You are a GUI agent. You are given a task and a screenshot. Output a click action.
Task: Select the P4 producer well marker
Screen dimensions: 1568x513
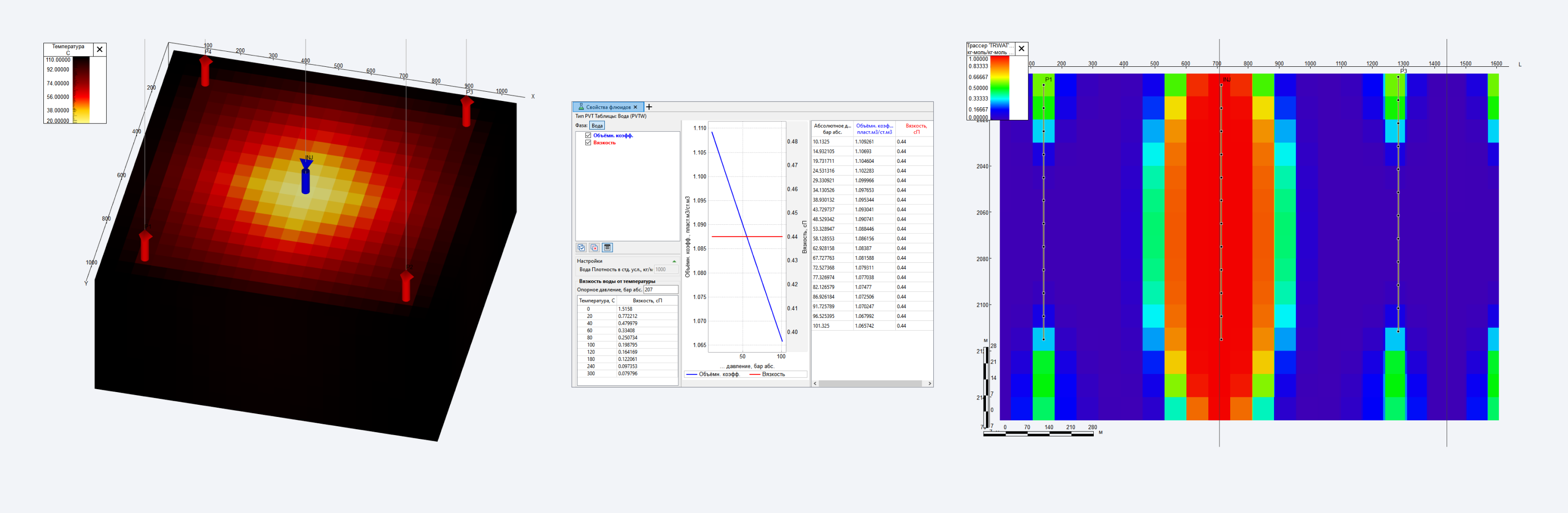206,70
